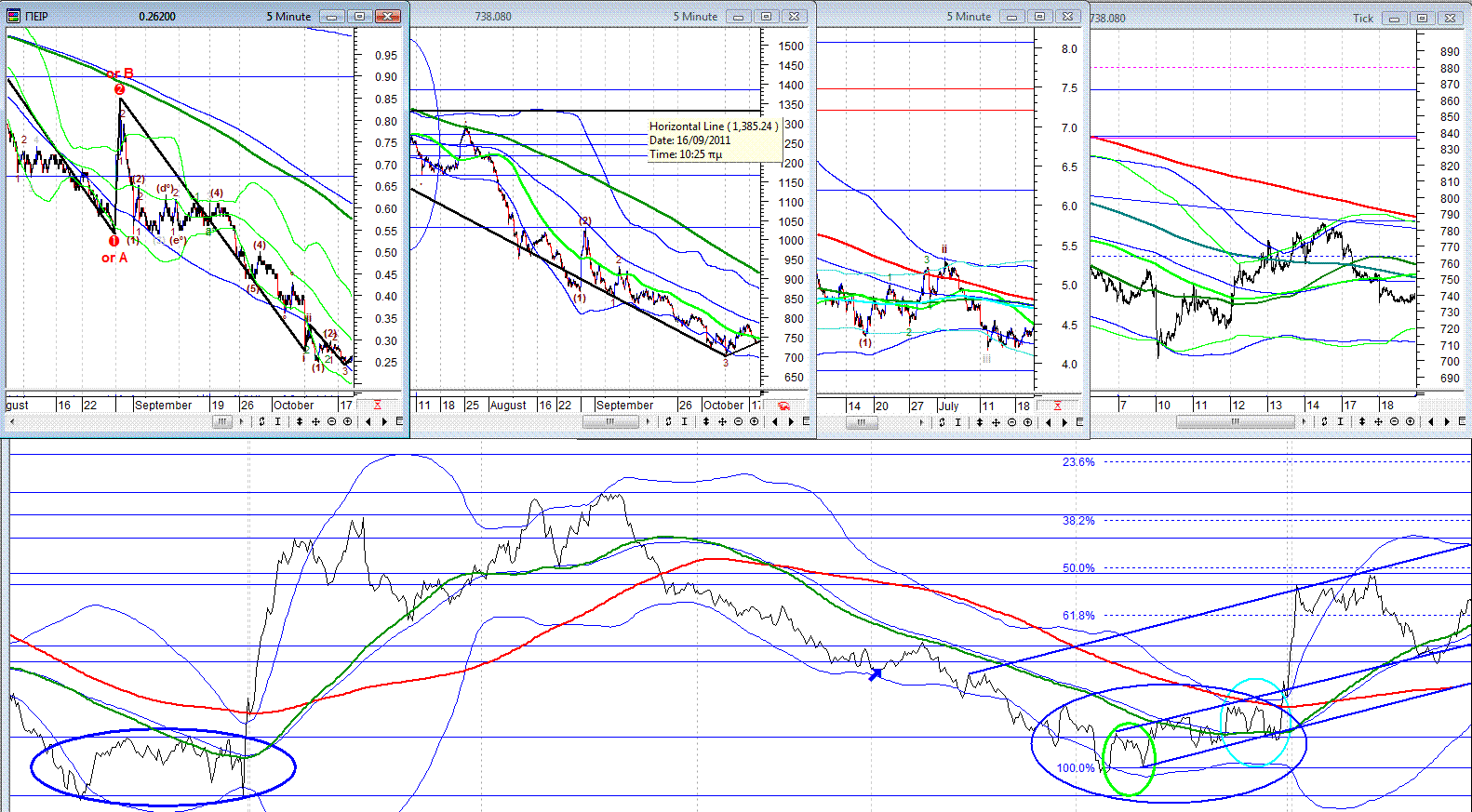Open list menu icon in Tick chart toolbar

click(x=1462, y=421)
